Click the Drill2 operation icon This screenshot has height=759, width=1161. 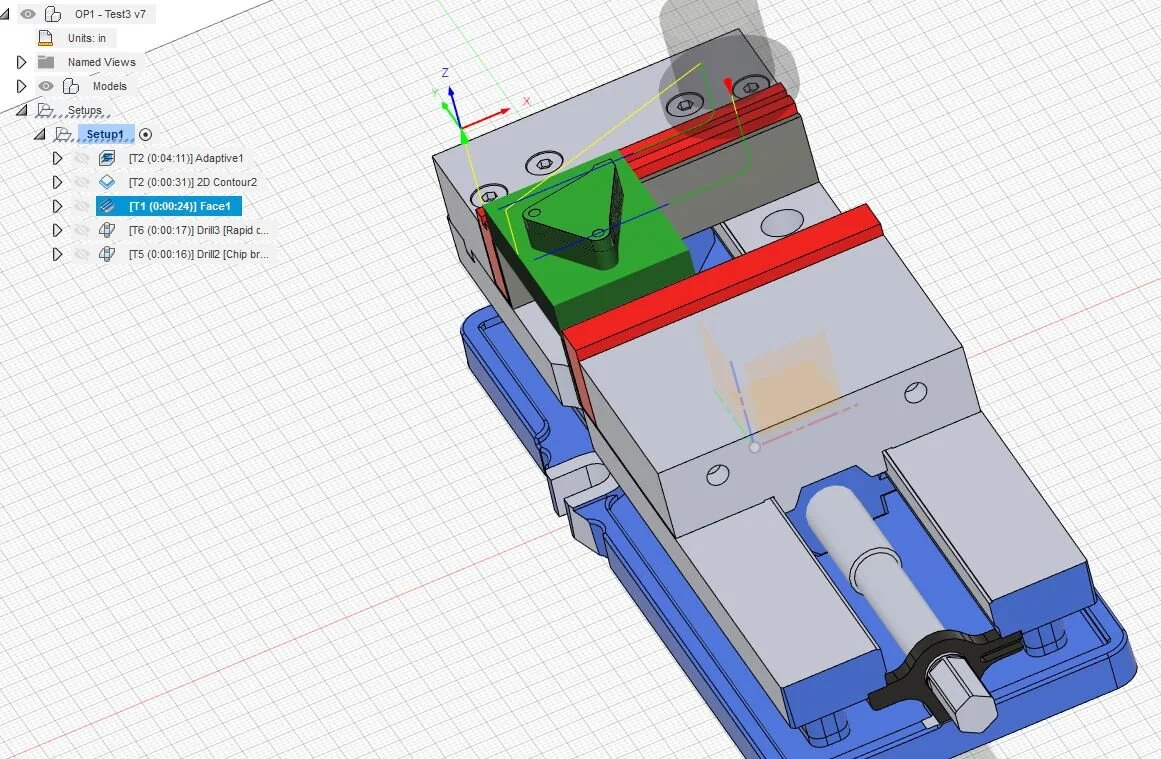107,253
